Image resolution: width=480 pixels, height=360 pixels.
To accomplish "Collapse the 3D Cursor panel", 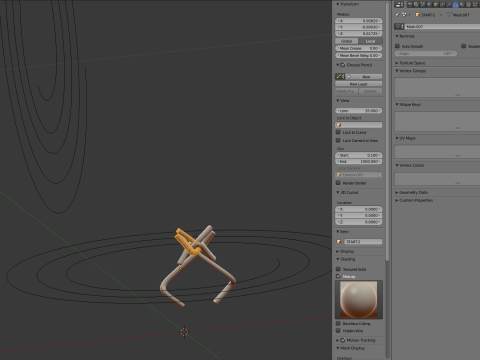I will click(338, 192).
